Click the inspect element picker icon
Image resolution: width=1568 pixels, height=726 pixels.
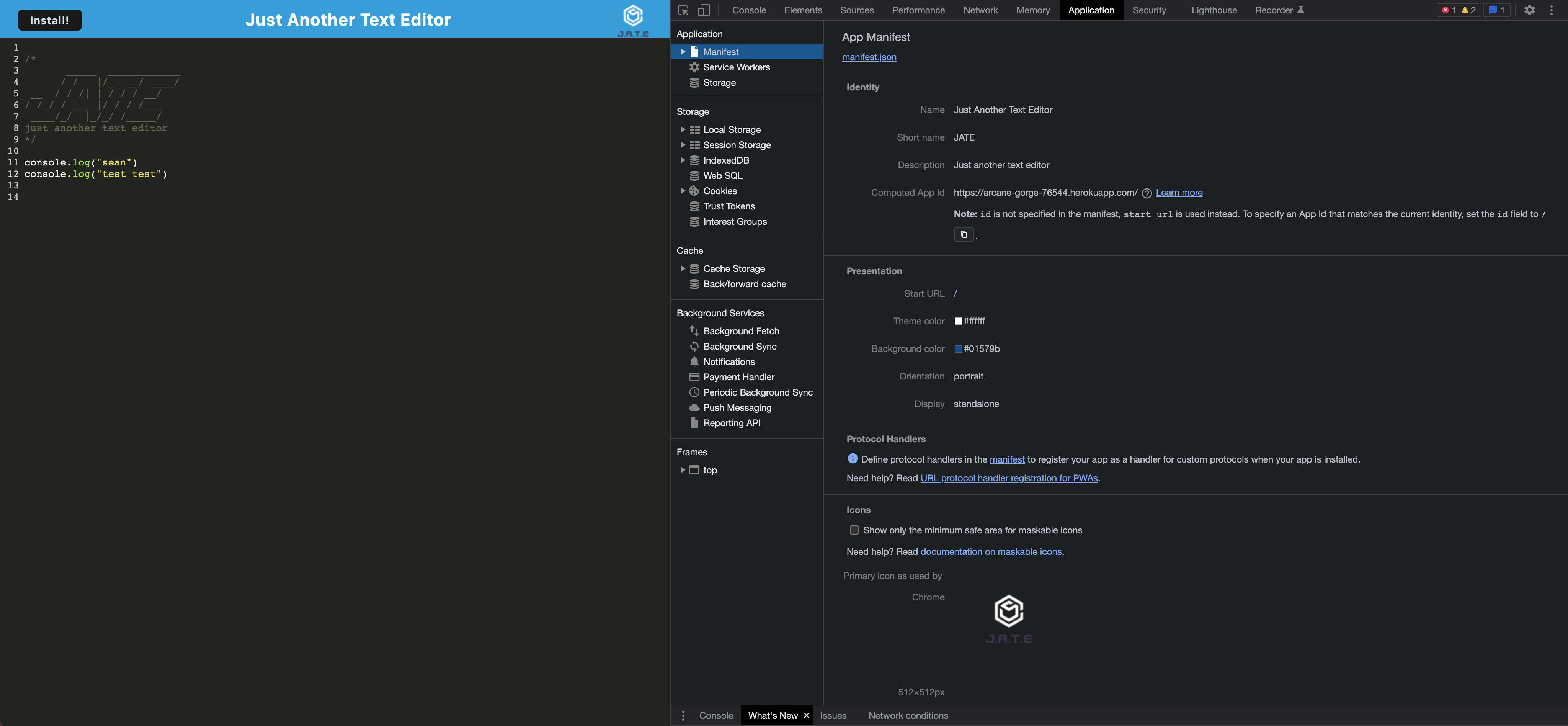pyautogui.click(x=683, y=10)
